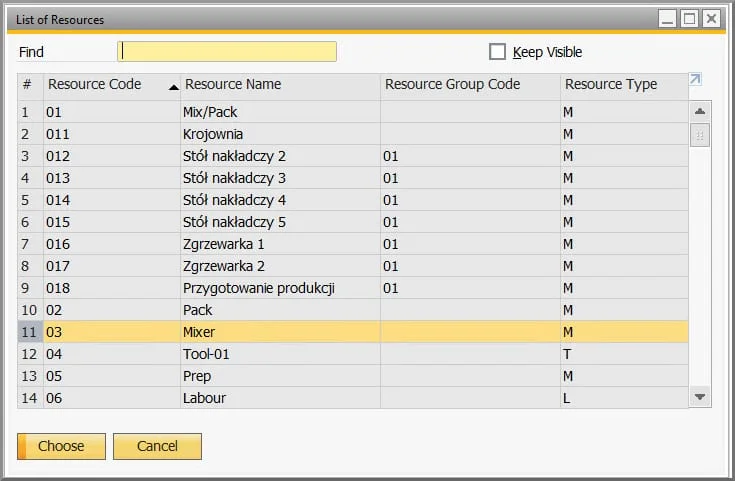735x481 pixels.
Task: Click the scroll up arrow in resources list
Action: [x=700, y=112]
